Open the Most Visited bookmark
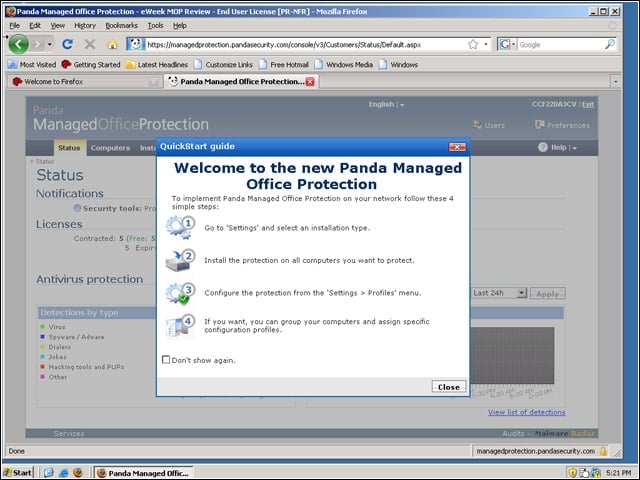 point(32,64)
